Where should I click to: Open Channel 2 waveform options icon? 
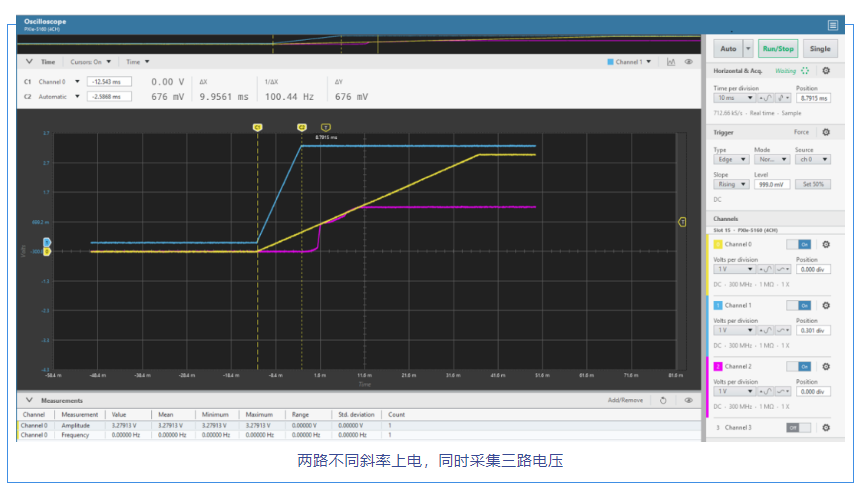pos(783,391)
